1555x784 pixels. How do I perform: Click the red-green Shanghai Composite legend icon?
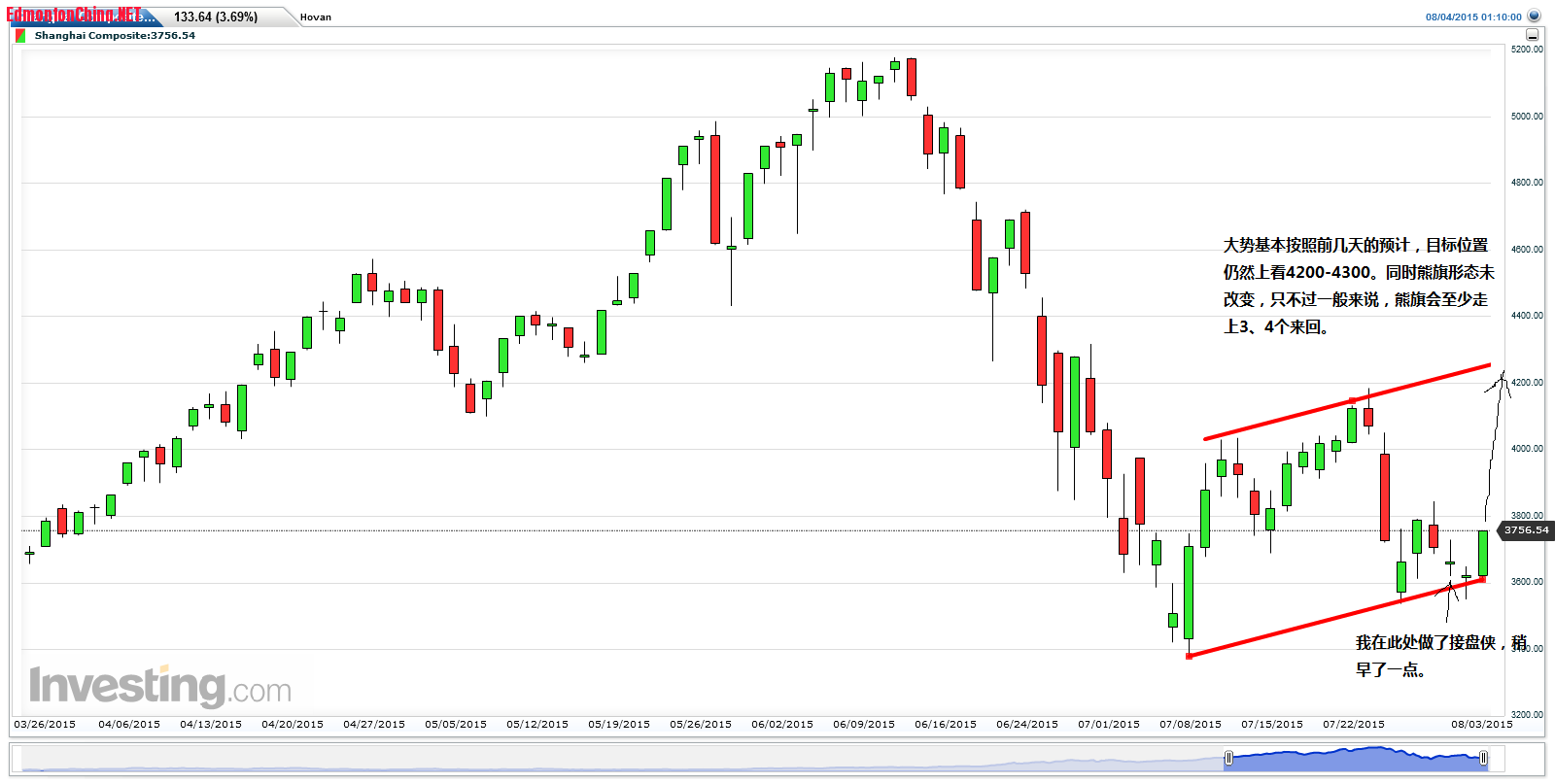pos(21,36)
